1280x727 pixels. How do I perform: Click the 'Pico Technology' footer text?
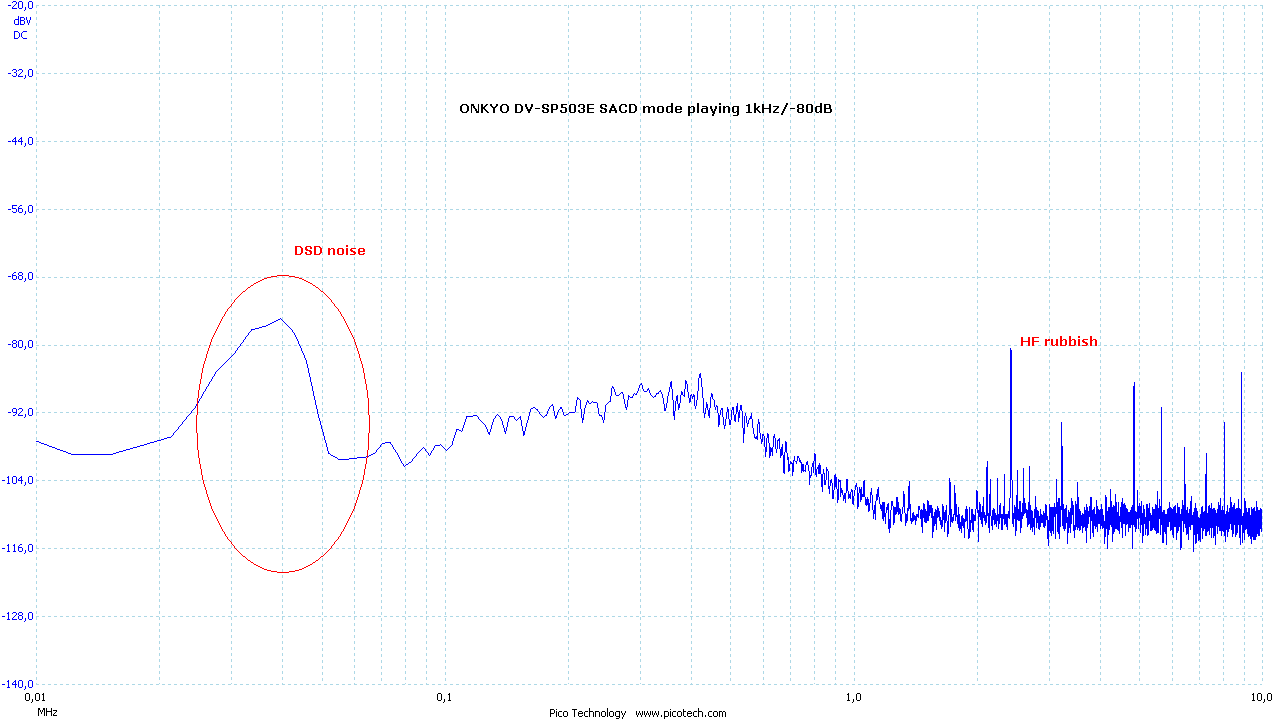[x=588, y=713]
